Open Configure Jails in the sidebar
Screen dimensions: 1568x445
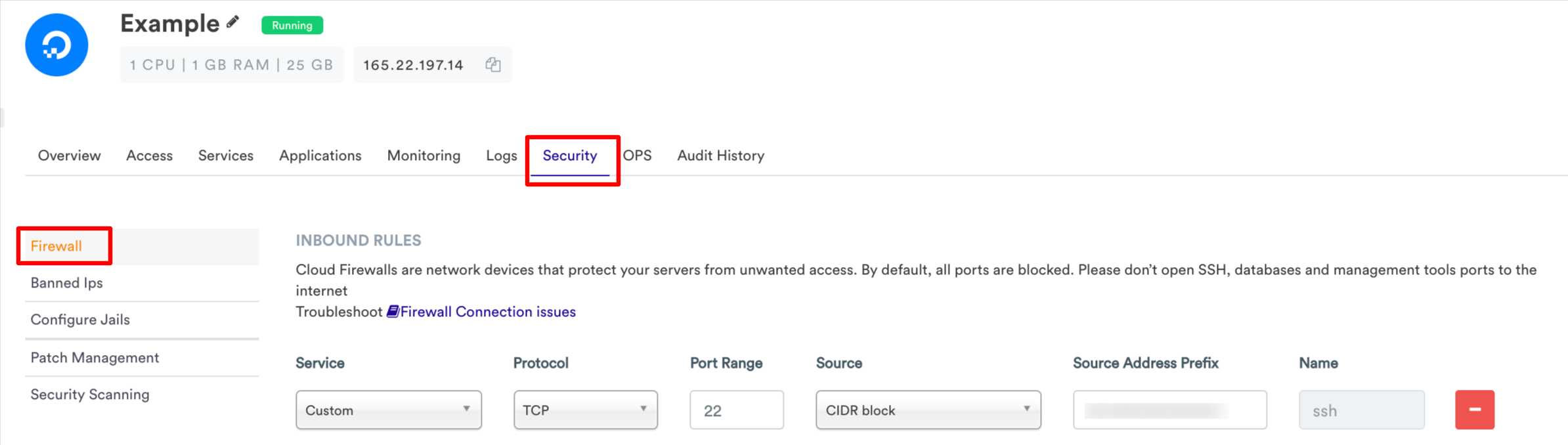(x=80, y=320)
